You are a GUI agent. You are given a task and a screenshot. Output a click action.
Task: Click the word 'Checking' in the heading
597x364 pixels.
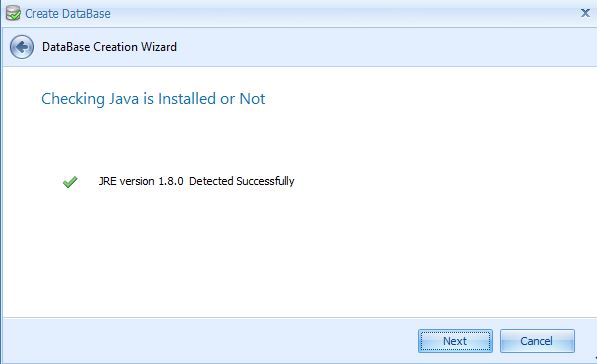[73, 99]
